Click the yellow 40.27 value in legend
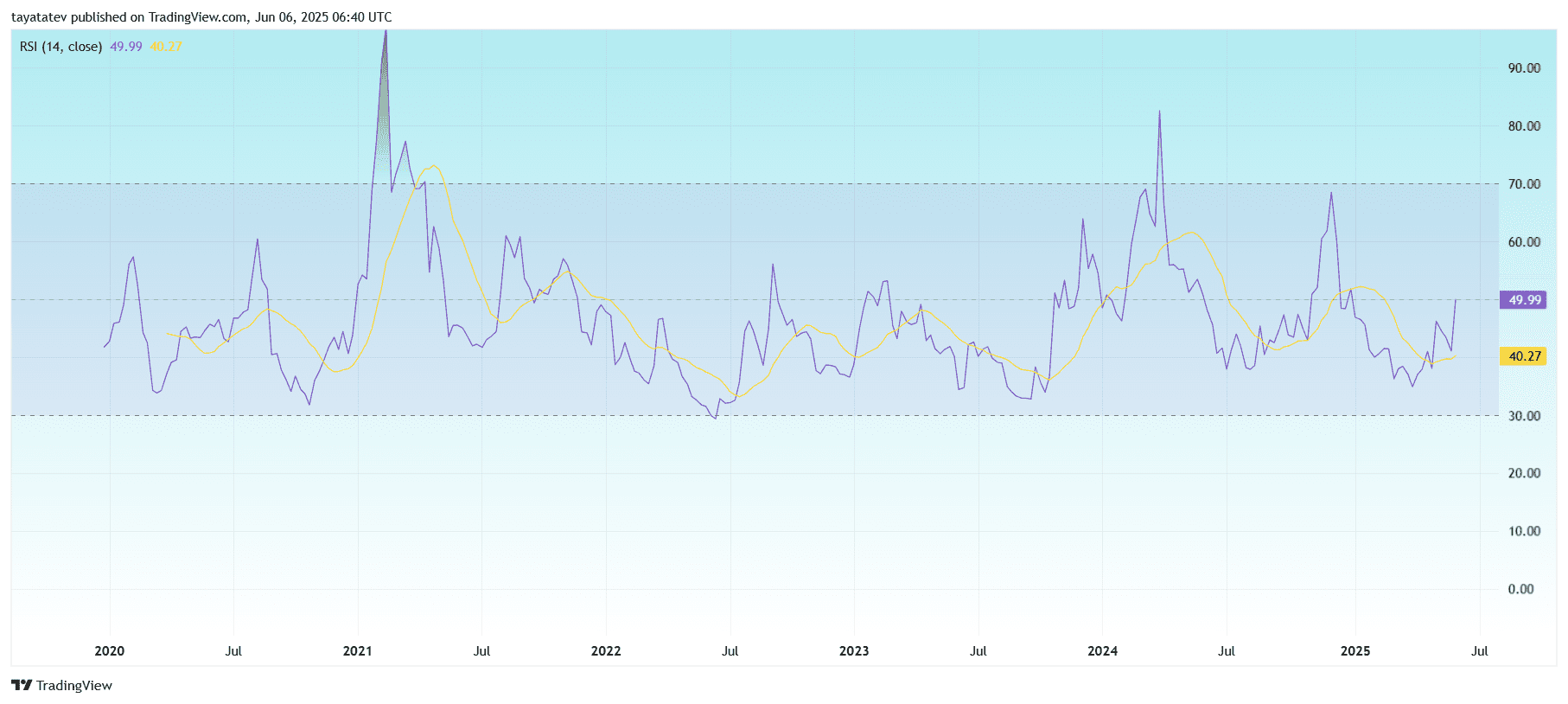Viewport: 1568px width, 704px height. (x=166, y=47)
